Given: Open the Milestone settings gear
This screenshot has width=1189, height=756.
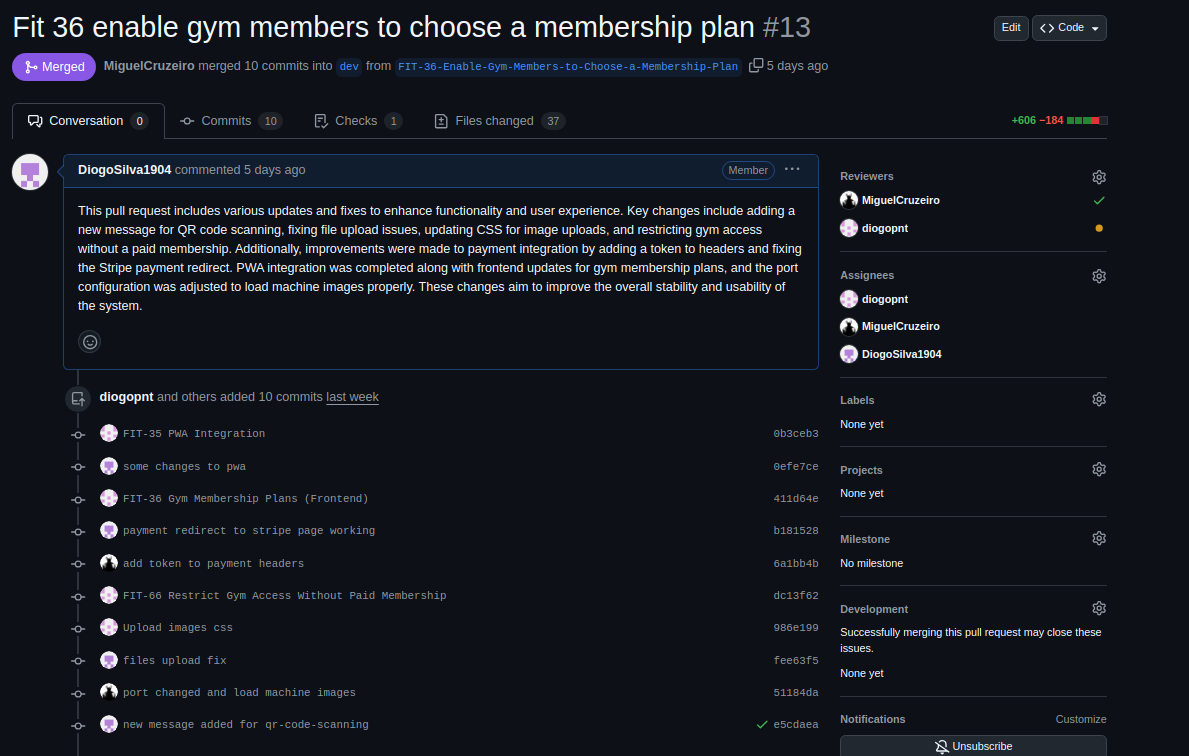Looking at the screenshot, I should point(1099,539).
